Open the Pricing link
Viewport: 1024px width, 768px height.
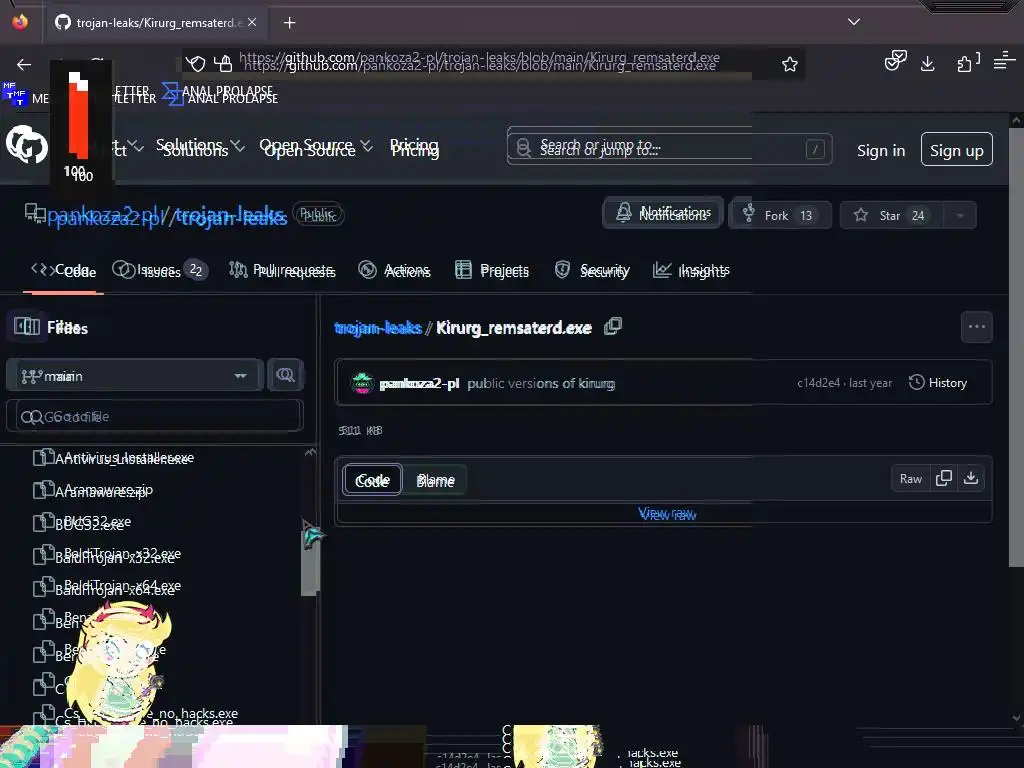[415, 148]
